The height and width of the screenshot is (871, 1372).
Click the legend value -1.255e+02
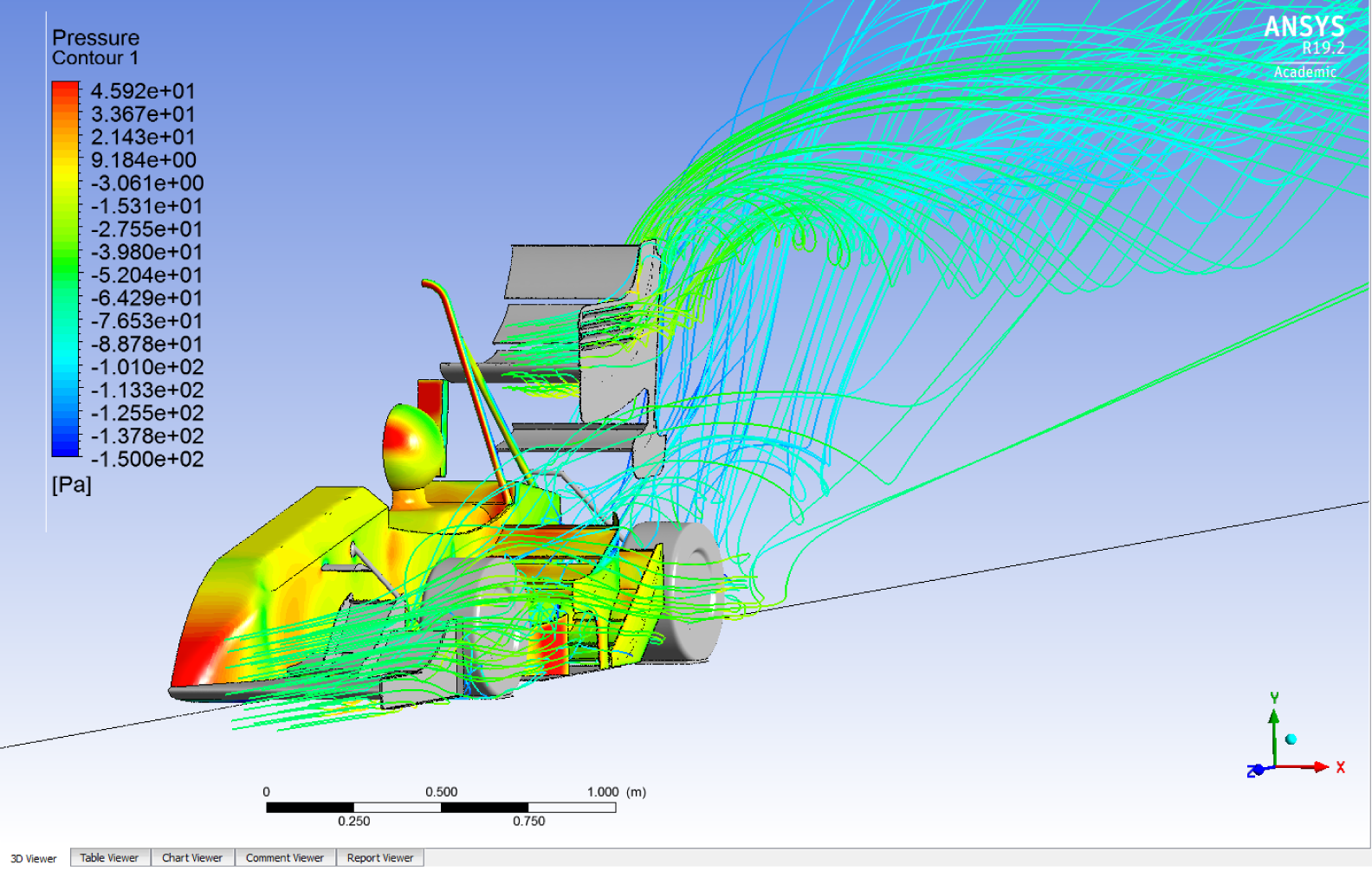point(147,413)
